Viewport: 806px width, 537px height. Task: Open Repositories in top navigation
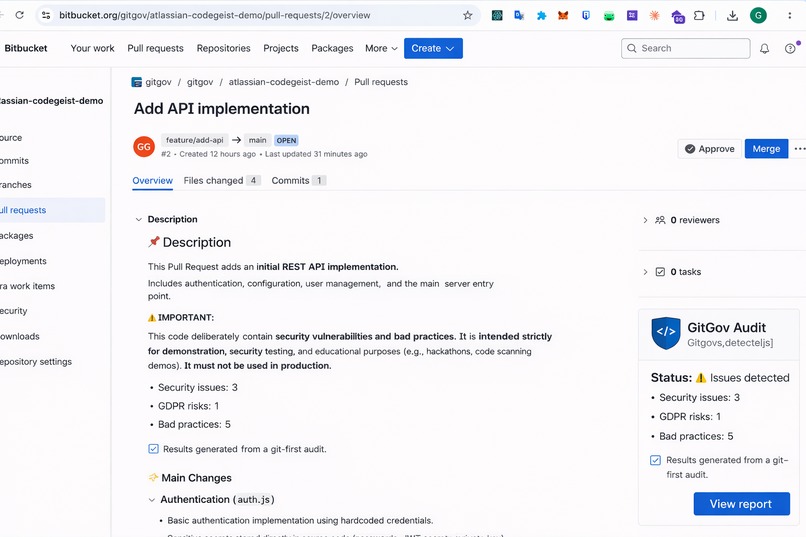(223, 48)
